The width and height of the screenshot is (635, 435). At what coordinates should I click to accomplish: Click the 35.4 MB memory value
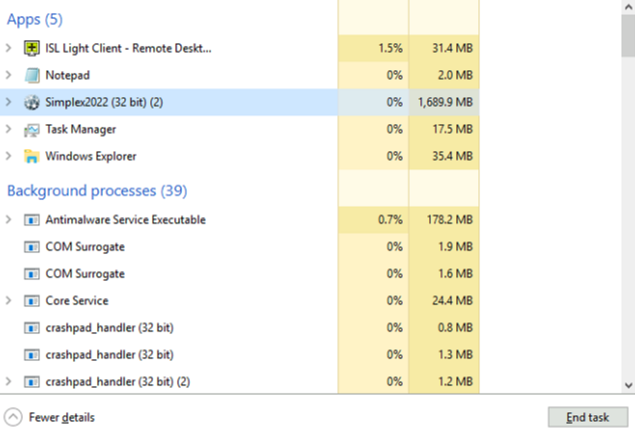tap(452, 156)
